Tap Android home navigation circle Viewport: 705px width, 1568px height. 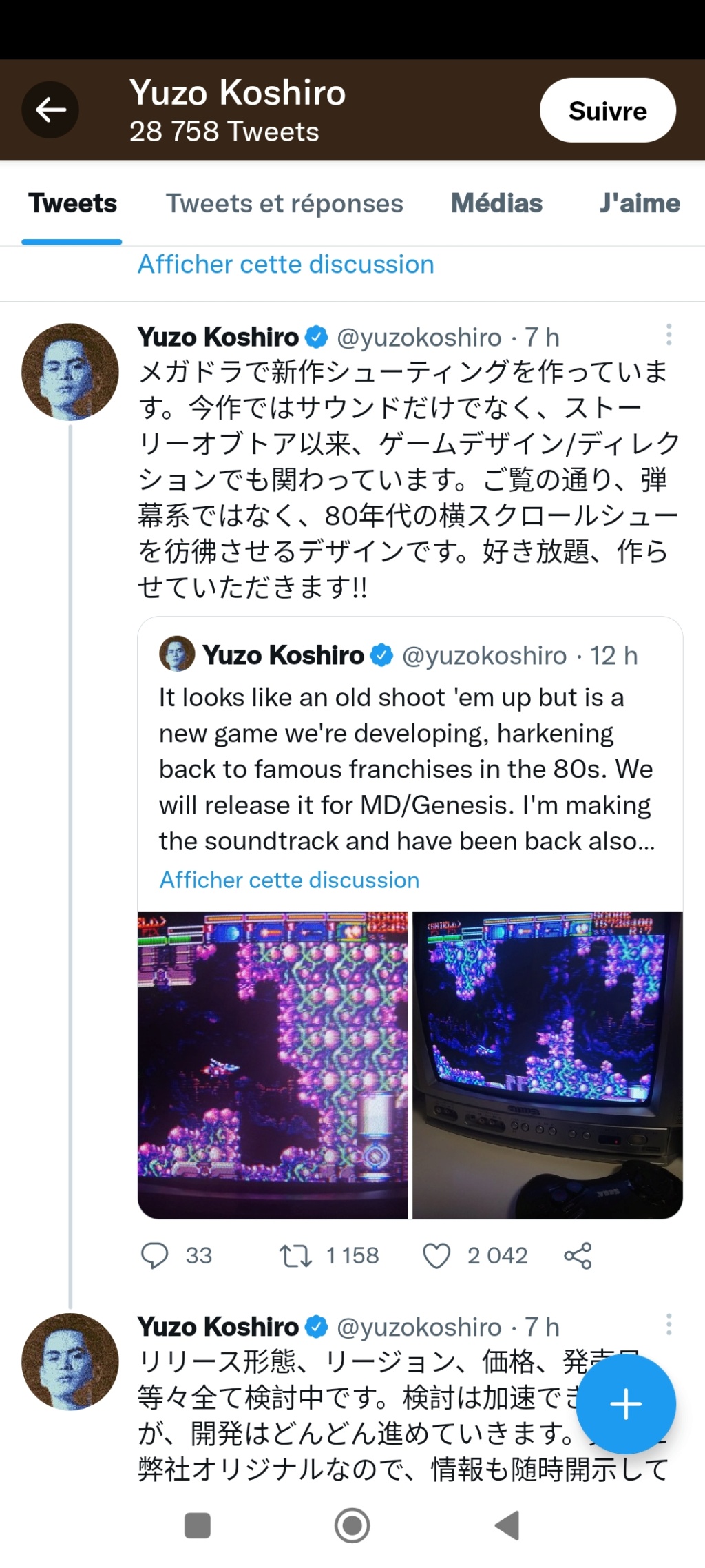352,1525
